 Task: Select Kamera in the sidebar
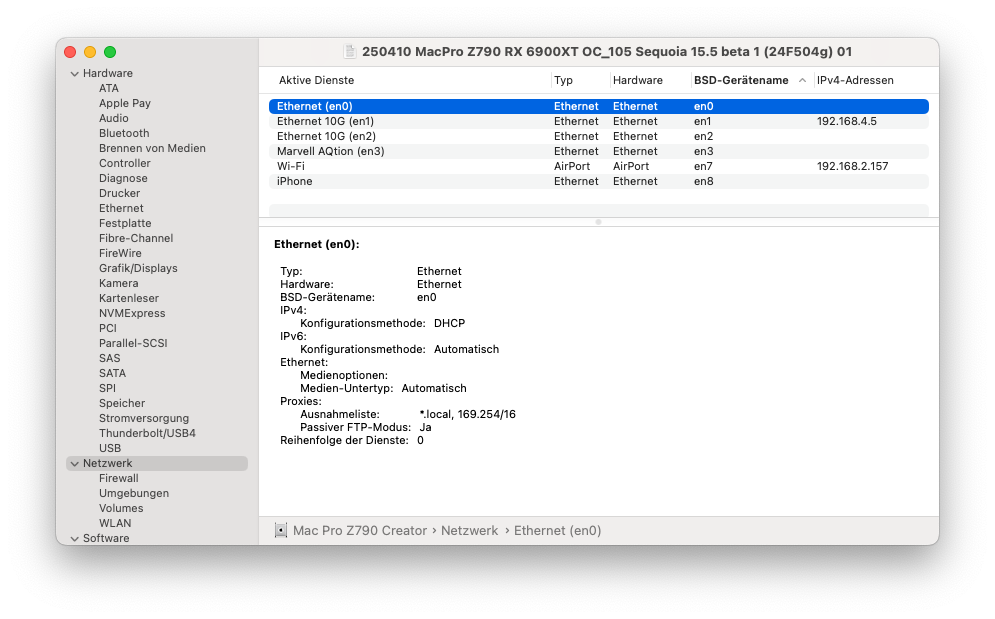click(x=118, y=283)
